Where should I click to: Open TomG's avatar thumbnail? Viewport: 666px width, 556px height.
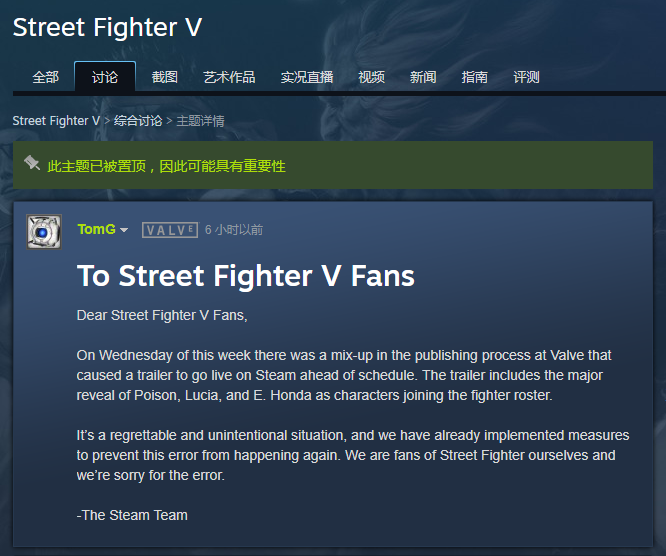click(x=43, y=231)
